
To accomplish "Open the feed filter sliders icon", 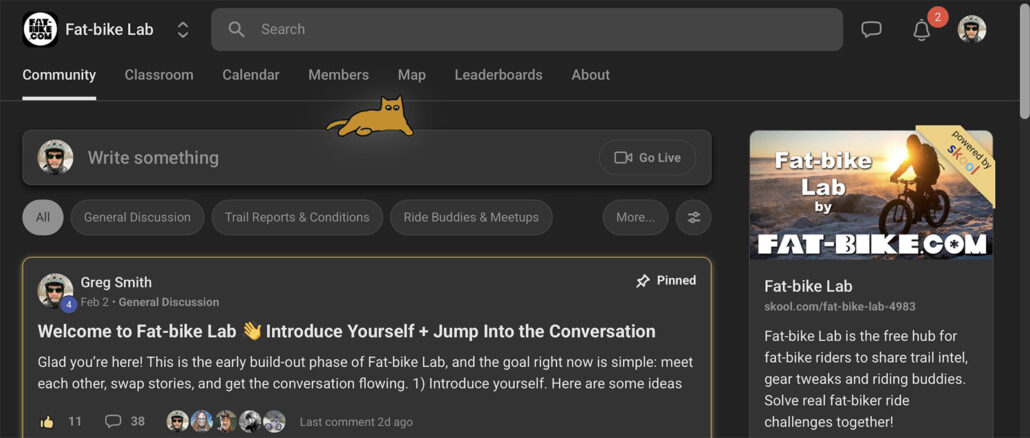I will point(694,217).
